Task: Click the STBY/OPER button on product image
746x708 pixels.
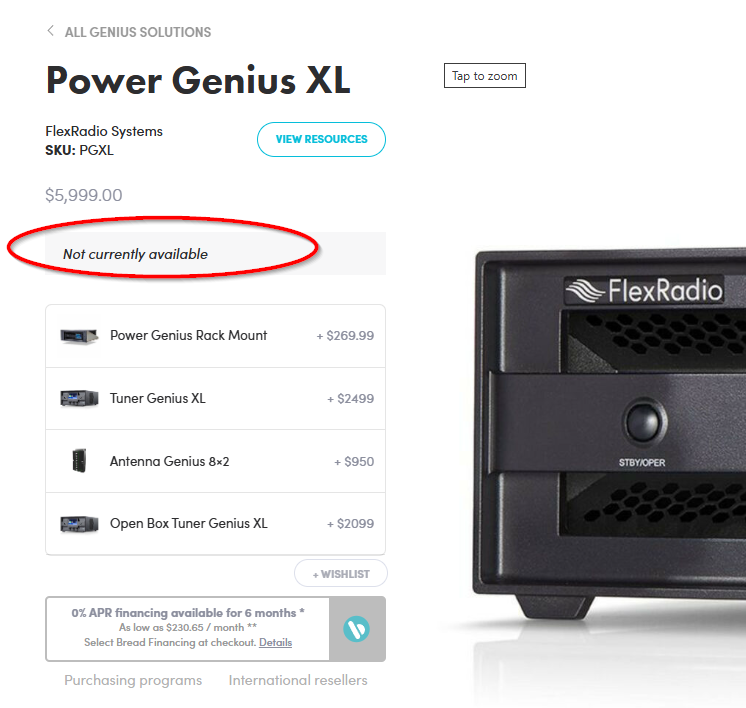Action: (x=643, y=422)
